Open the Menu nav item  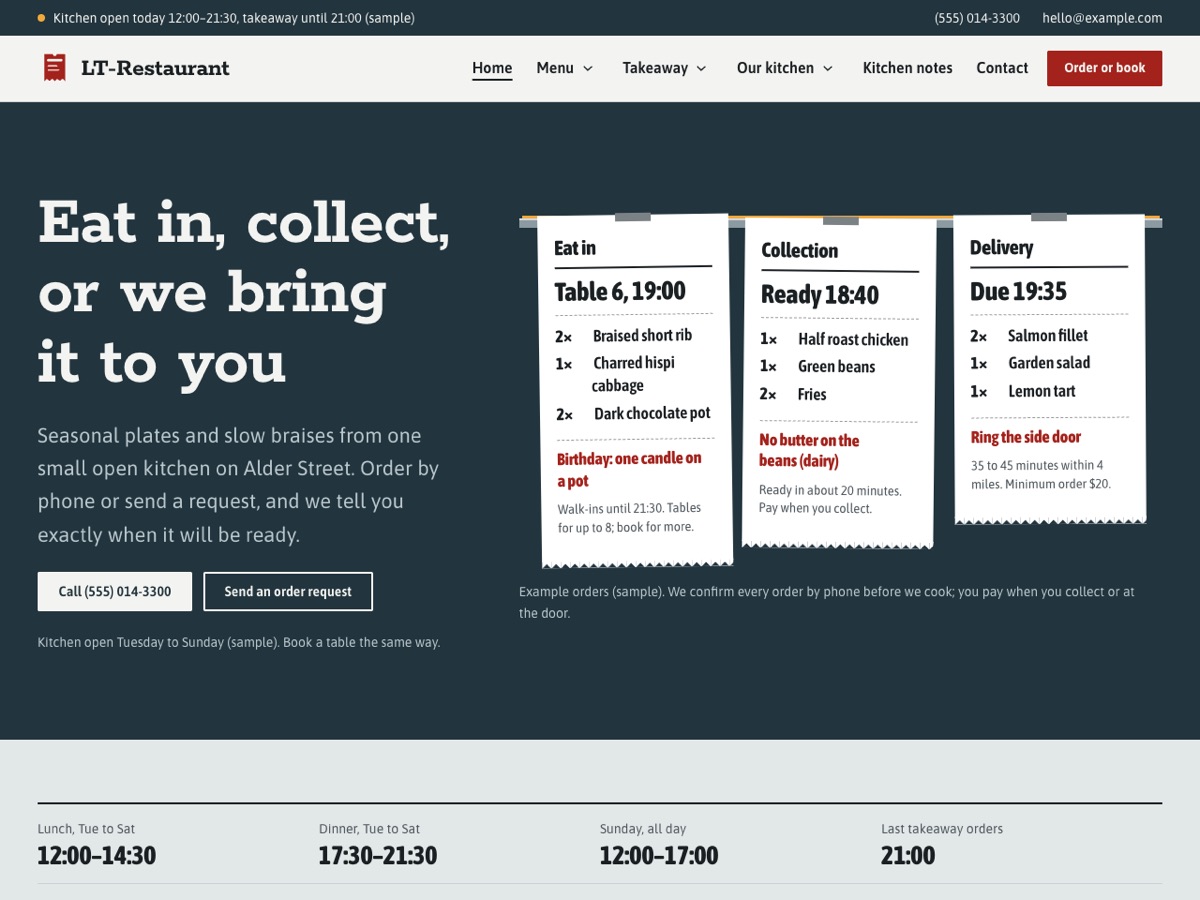pos(555,68)
